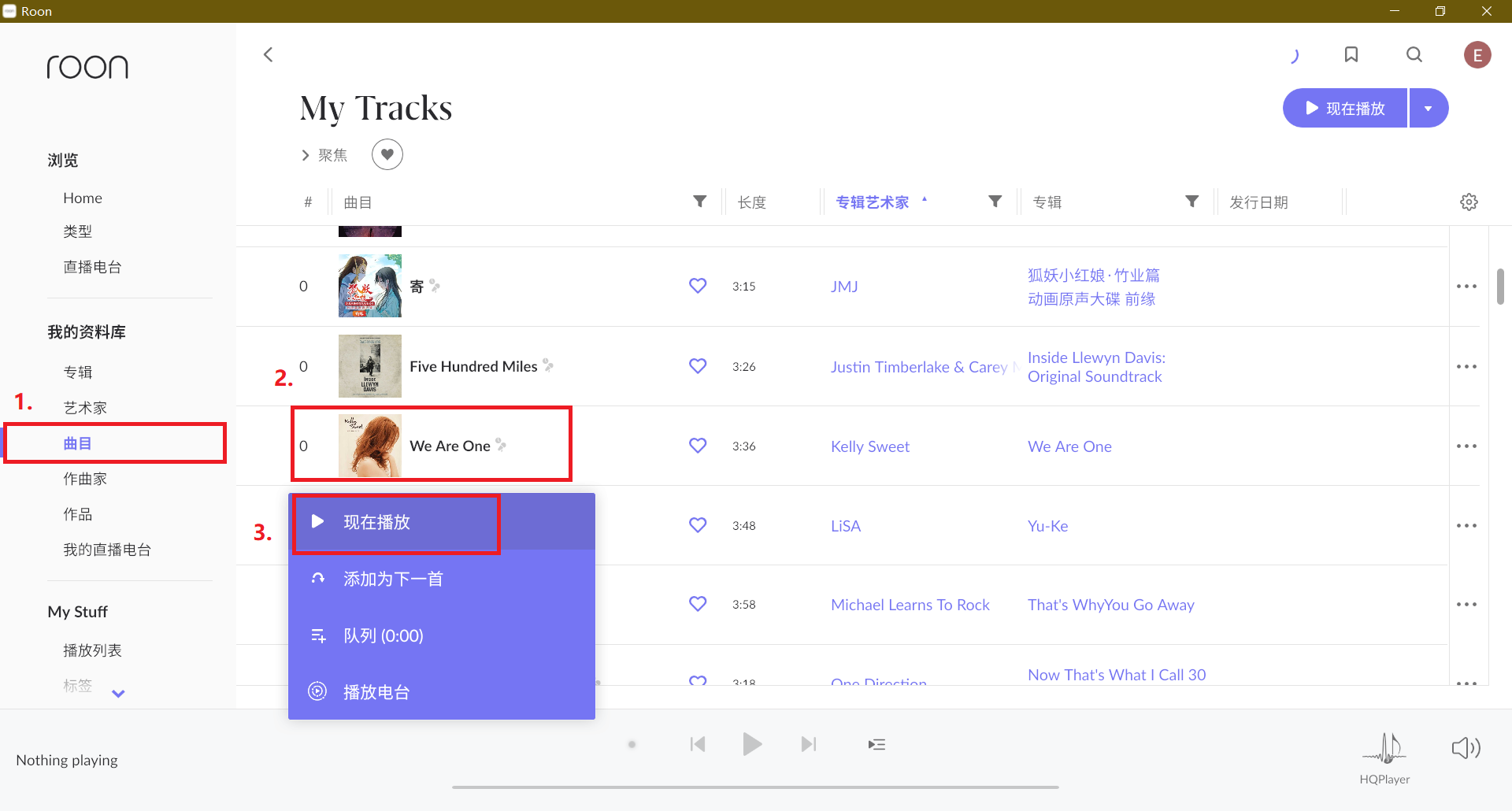The width and height of the screenshot is (1512, 811).
Task: Expand the 聚焦 focus section
Action: 324,155
